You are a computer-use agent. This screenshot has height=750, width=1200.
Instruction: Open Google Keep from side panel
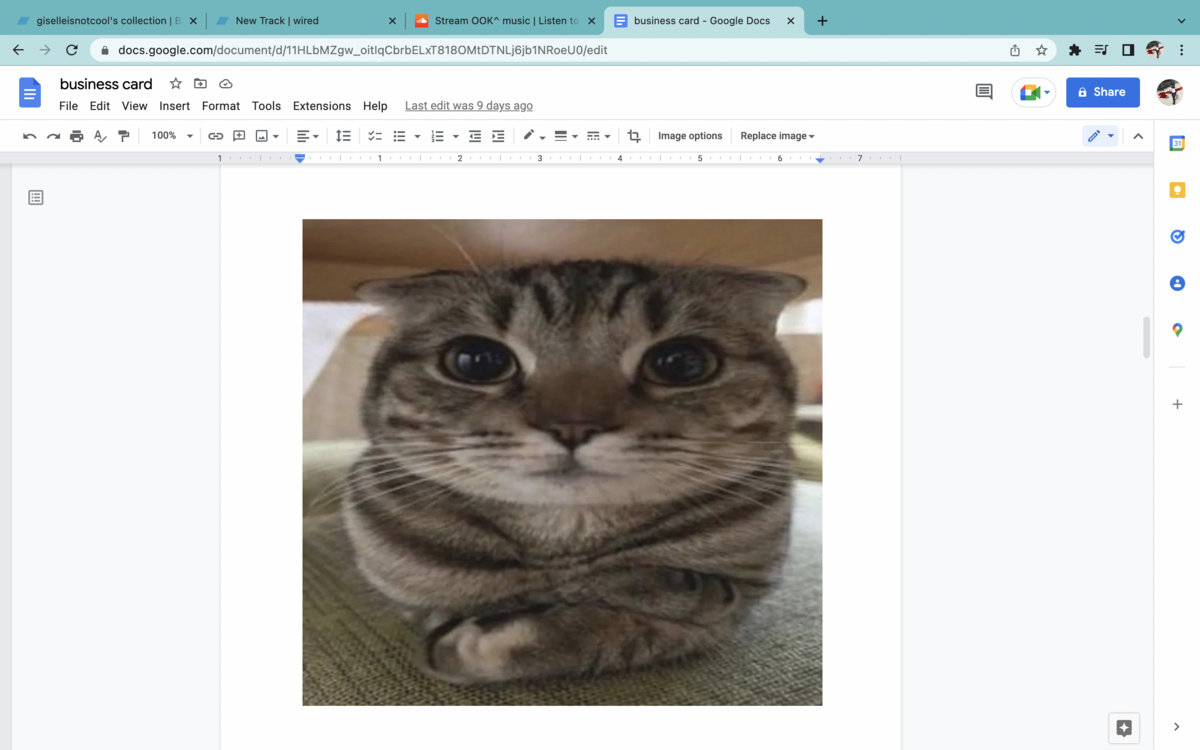(x=1177, y=190)
